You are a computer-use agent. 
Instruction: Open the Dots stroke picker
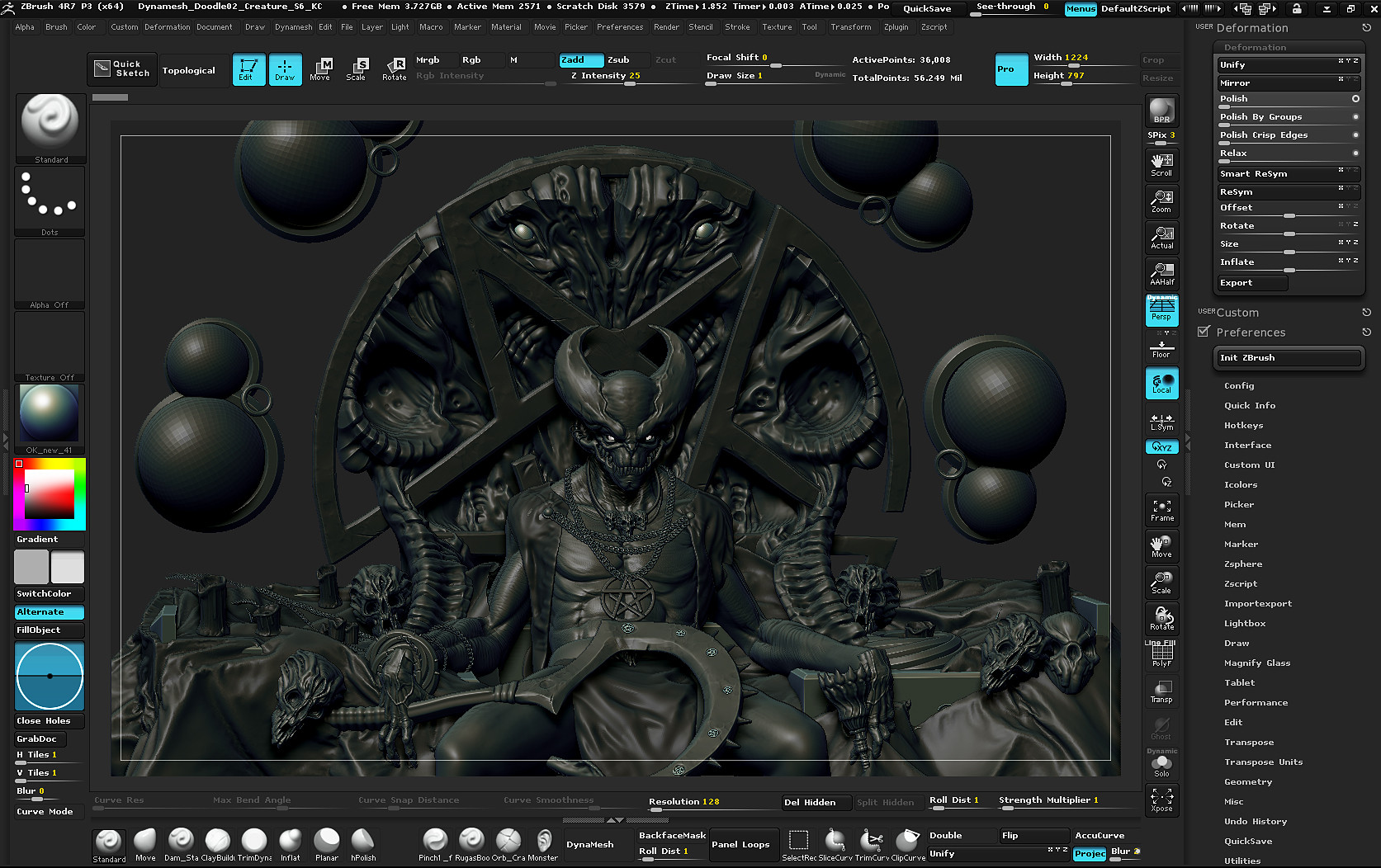50,201
